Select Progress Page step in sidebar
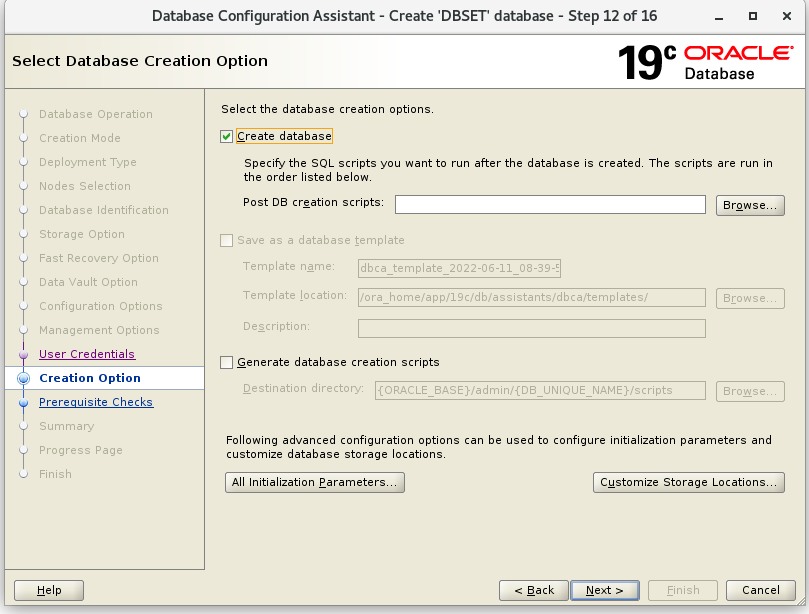The image size is (809, 614). click(x=81, y=450)
